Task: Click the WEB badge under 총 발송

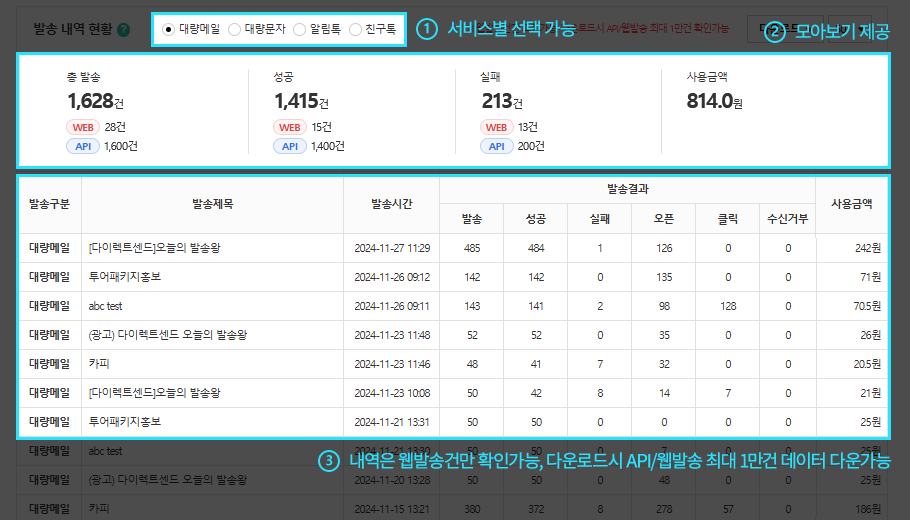Action: [83, 127]
